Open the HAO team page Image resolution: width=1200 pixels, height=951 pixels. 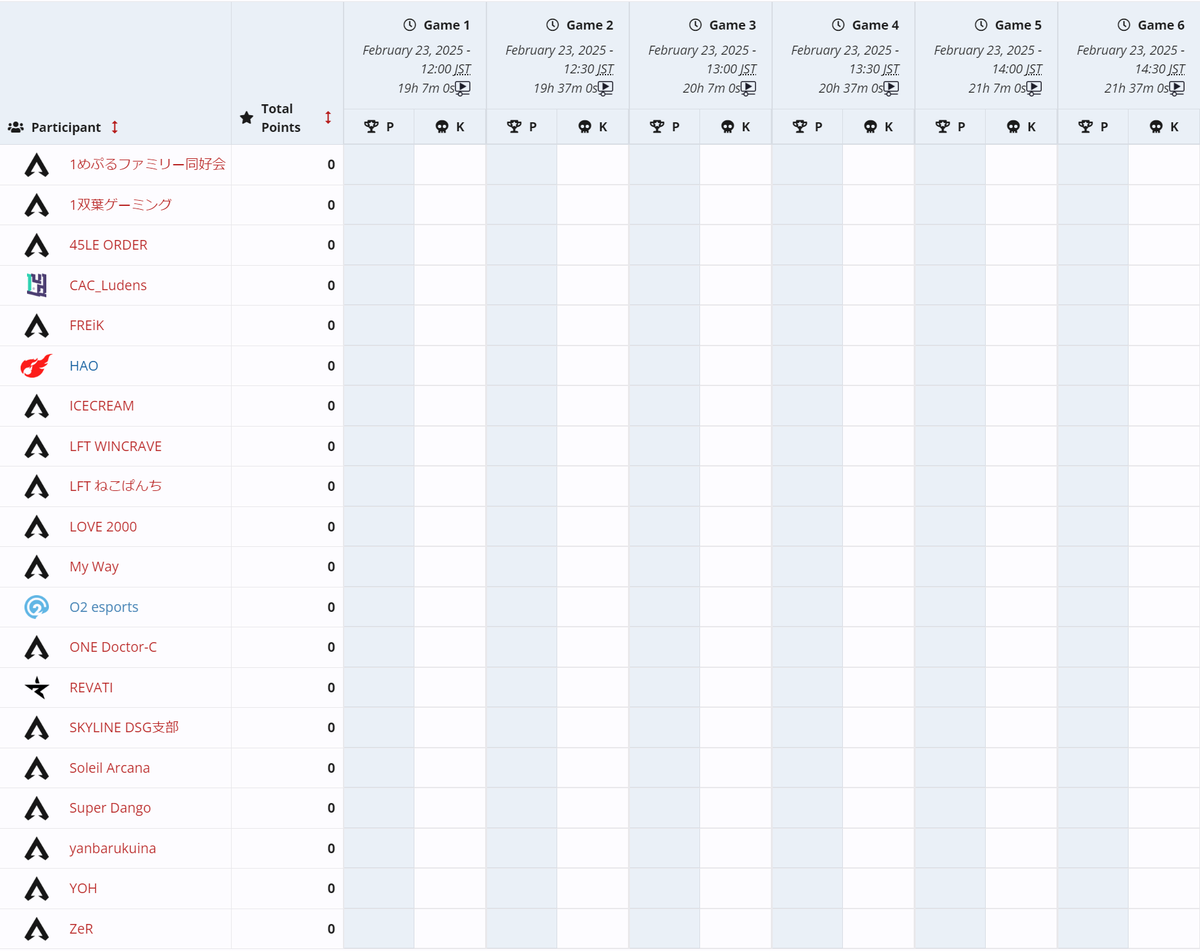point(84,366)
